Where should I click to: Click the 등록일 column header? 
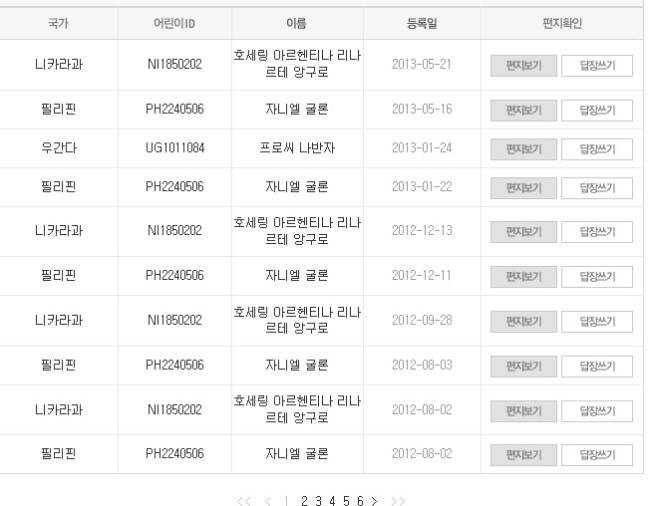pos(423,22)
